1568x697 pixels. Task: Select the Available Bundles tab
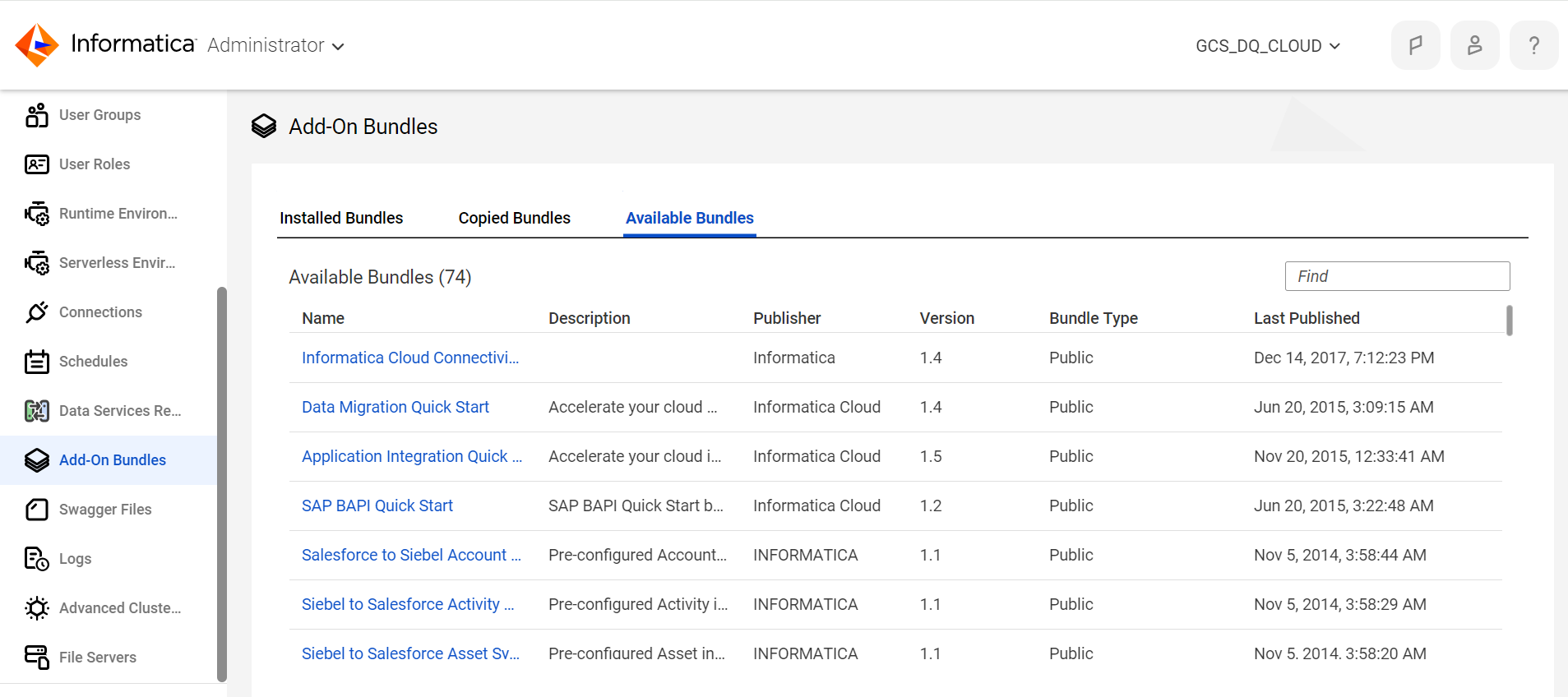pyautogui.click(x=690, y=218)
